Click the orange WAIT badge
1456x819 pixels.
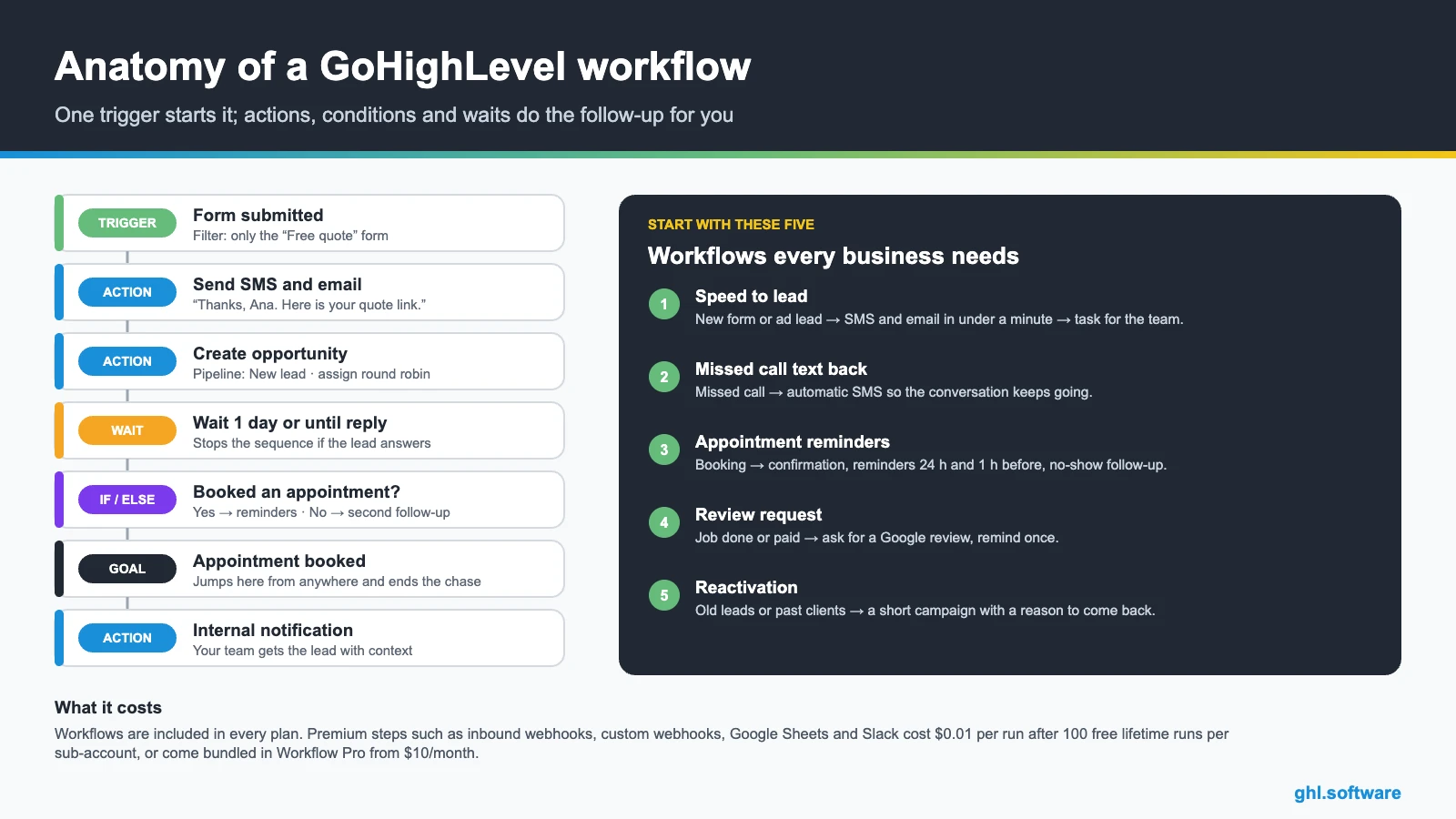coord(127,430)
